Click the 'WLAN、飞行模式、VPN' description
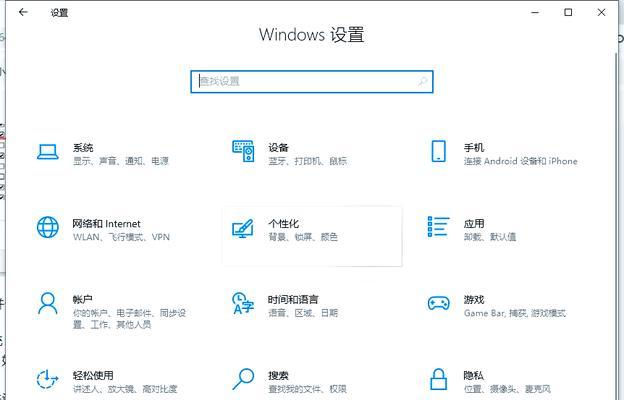This screenshot has width=624, height=400. (121, 237)
